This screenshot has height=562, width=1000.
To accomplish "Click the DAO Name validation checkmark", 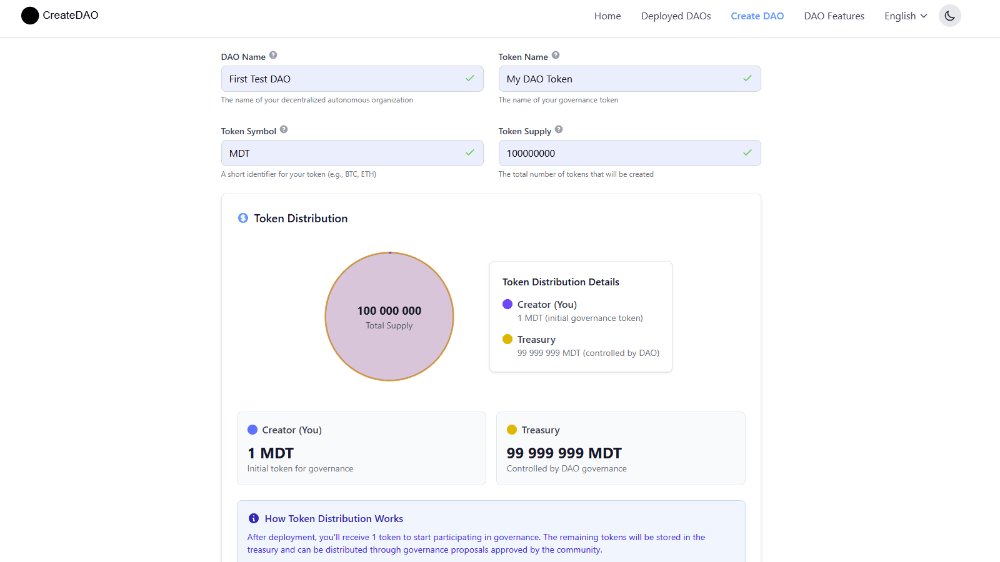I will coord(470,78).
